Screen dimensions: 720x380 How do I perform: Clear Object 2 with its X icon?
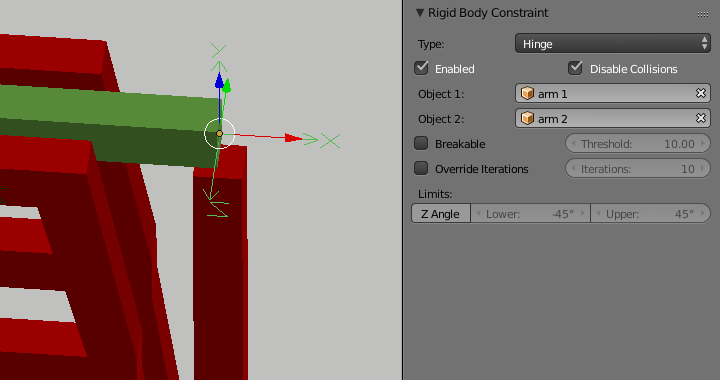[x=701, y=118]
